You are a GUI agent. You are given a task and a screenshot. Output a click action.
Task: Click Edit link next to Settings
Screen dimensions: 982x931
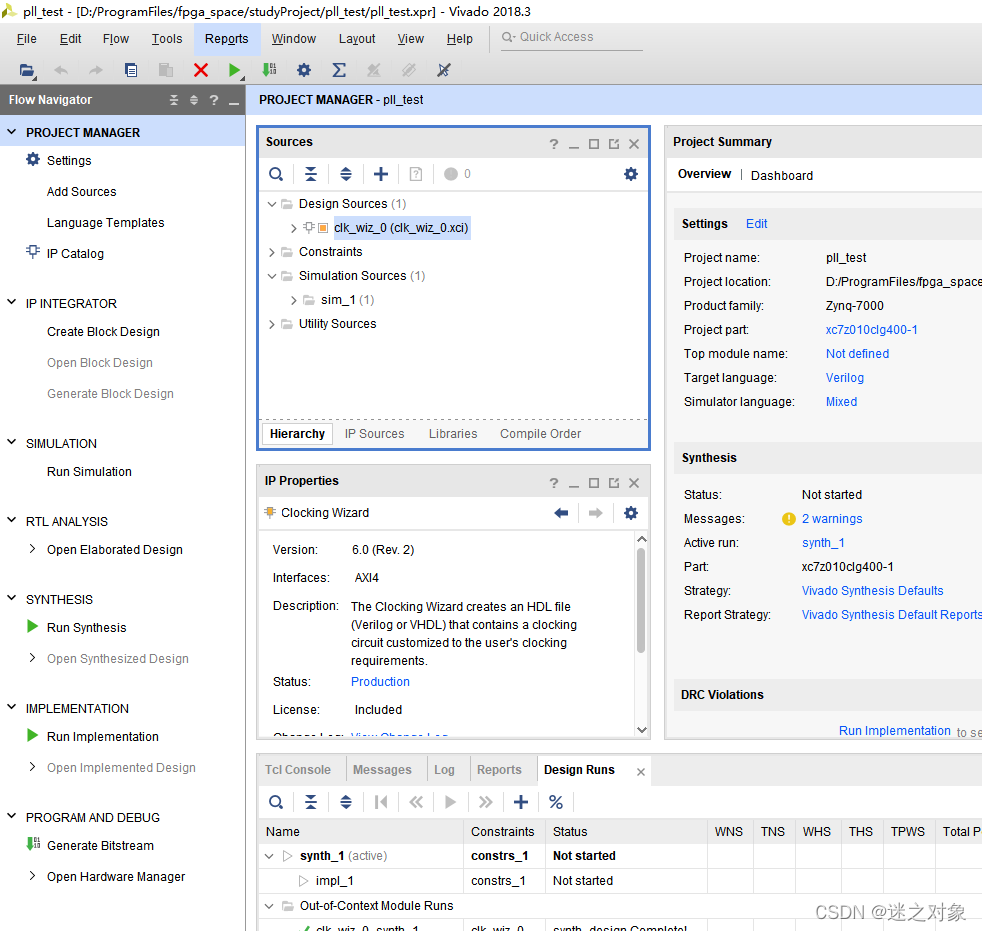coord(757,224)
